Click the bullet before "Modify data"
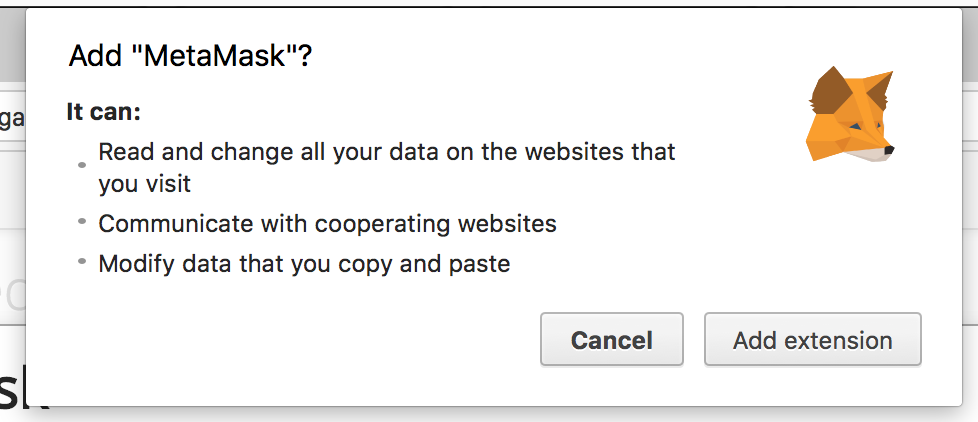Screen dimensions: 978x422 [x=82, y=261]
